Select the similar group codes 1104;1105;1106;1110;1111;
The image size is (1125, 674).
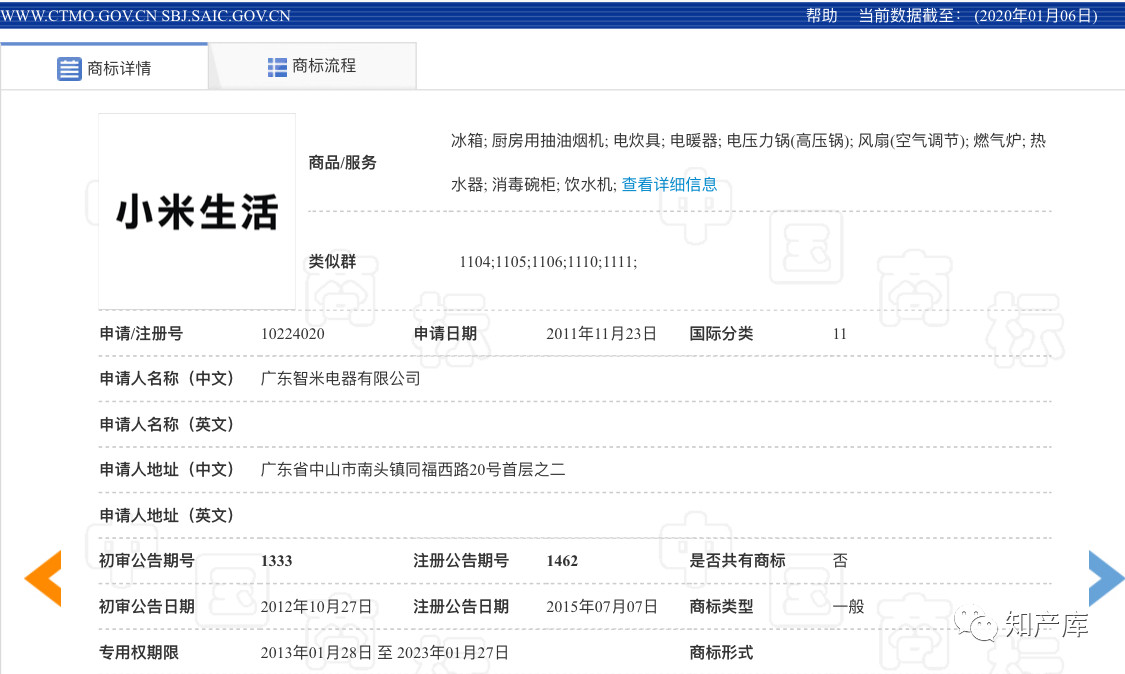click(x=548, y=261)
